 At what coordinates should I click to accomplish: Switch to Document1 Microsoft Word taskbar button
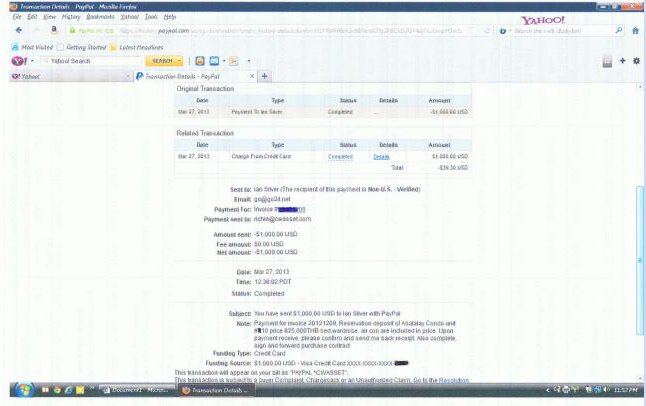click(138, 390)
